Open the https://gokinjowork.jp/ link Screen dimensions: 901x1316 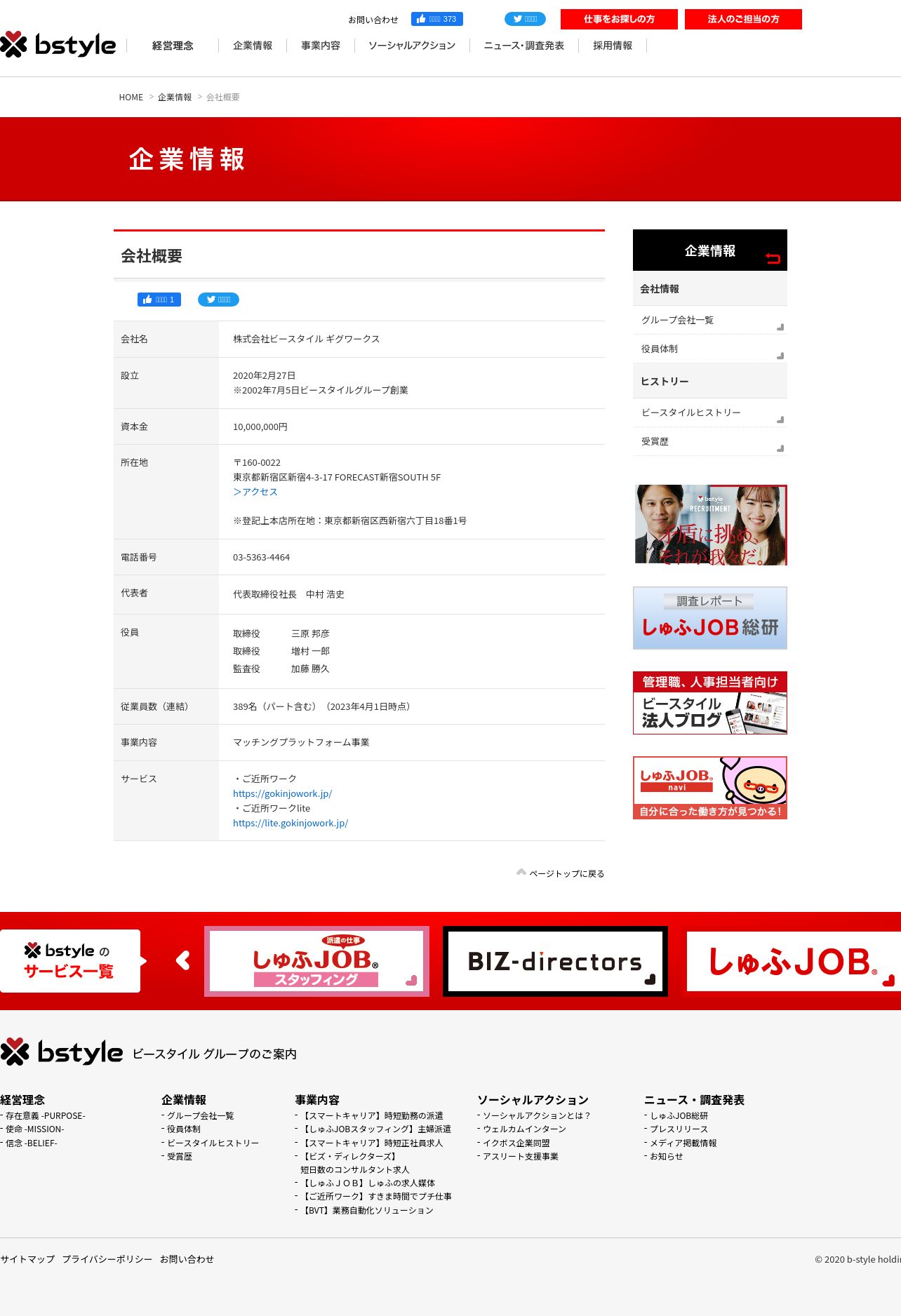pyautogui.click(x=282, y=793)
